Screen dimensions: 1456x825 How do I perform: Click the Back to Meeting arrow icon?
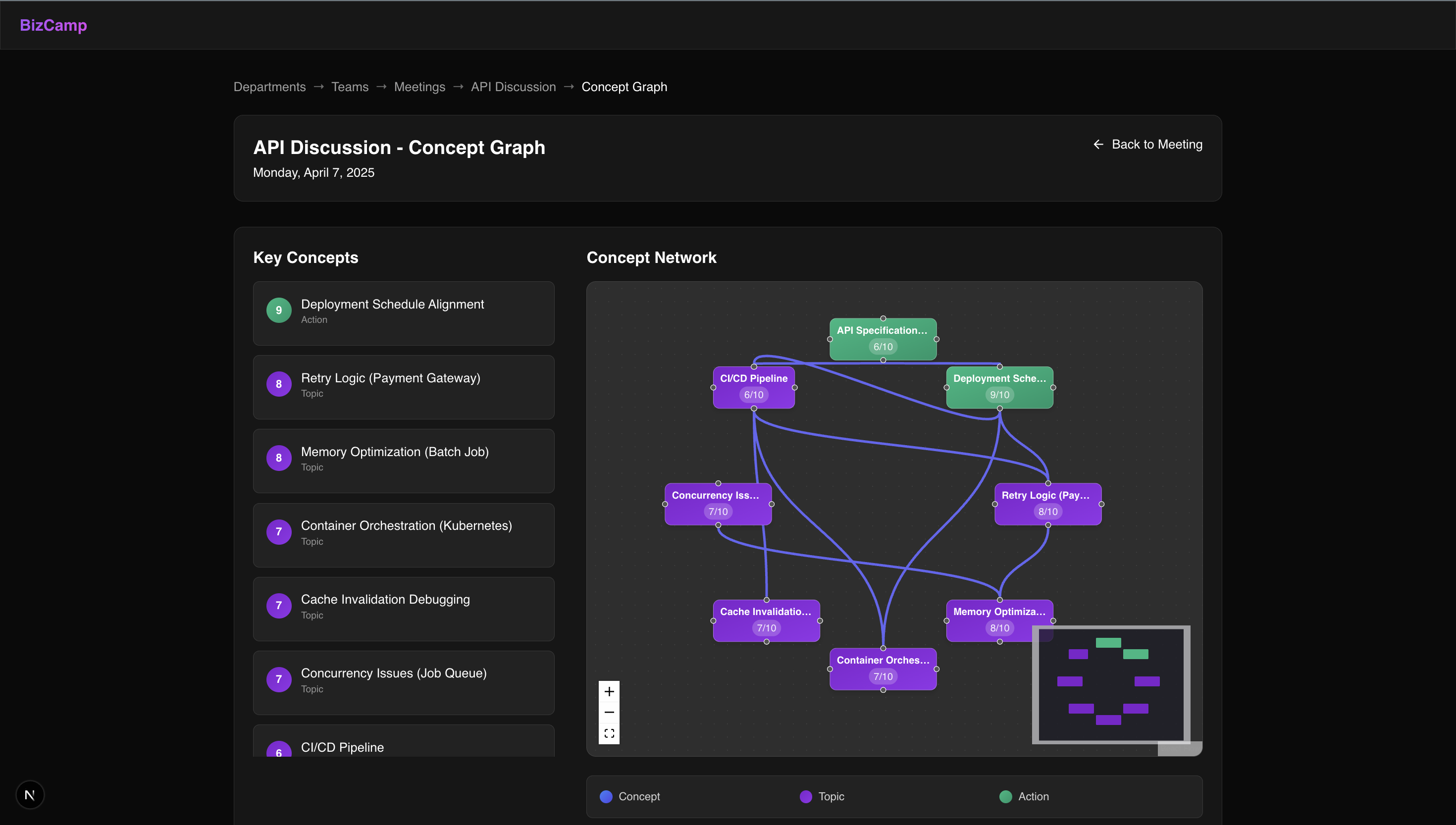pyautogui.click(x=1098, y=145)
